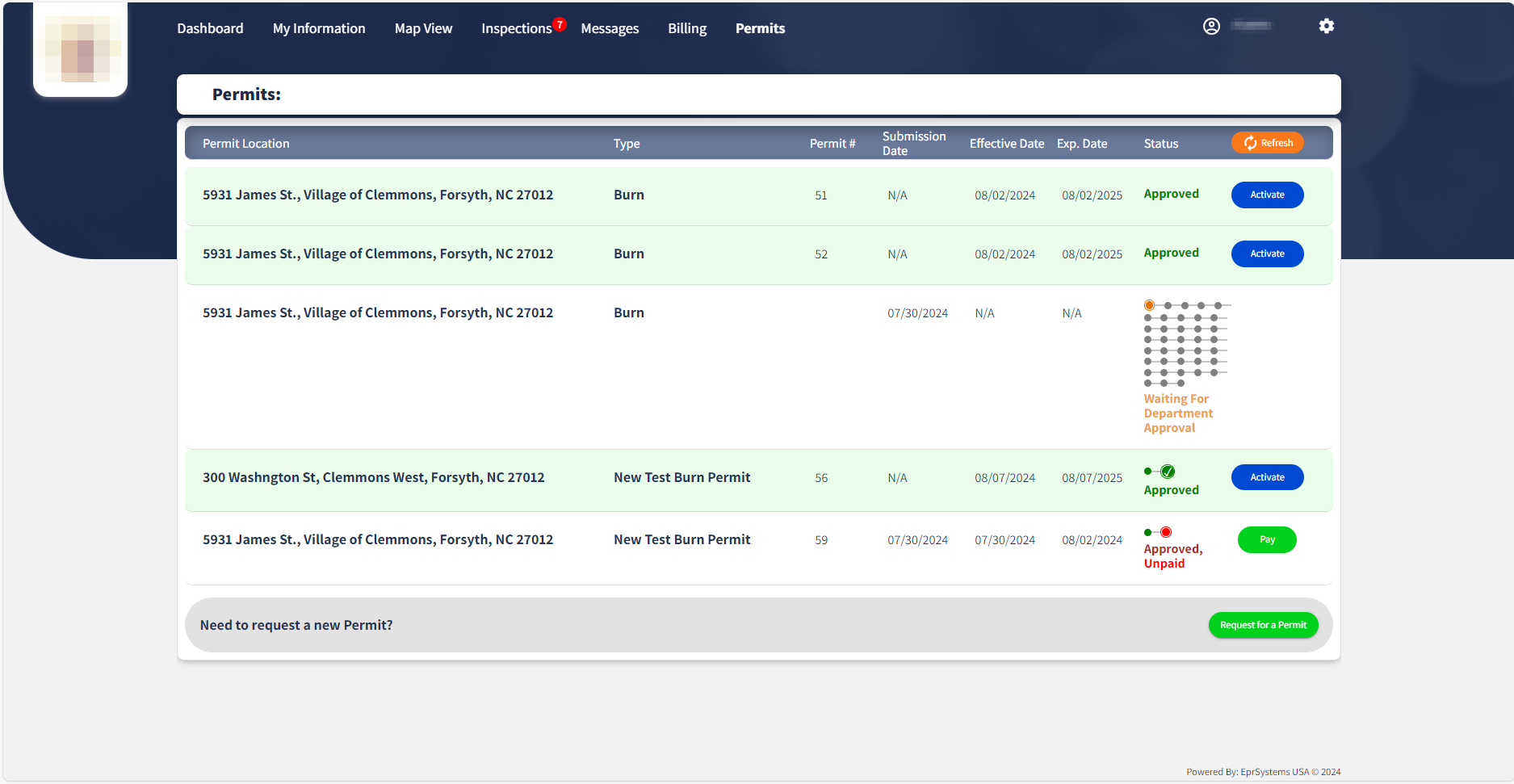Activate burn permit number 52
This screenshot has height=784, width=1514.
pos(1267,254)
